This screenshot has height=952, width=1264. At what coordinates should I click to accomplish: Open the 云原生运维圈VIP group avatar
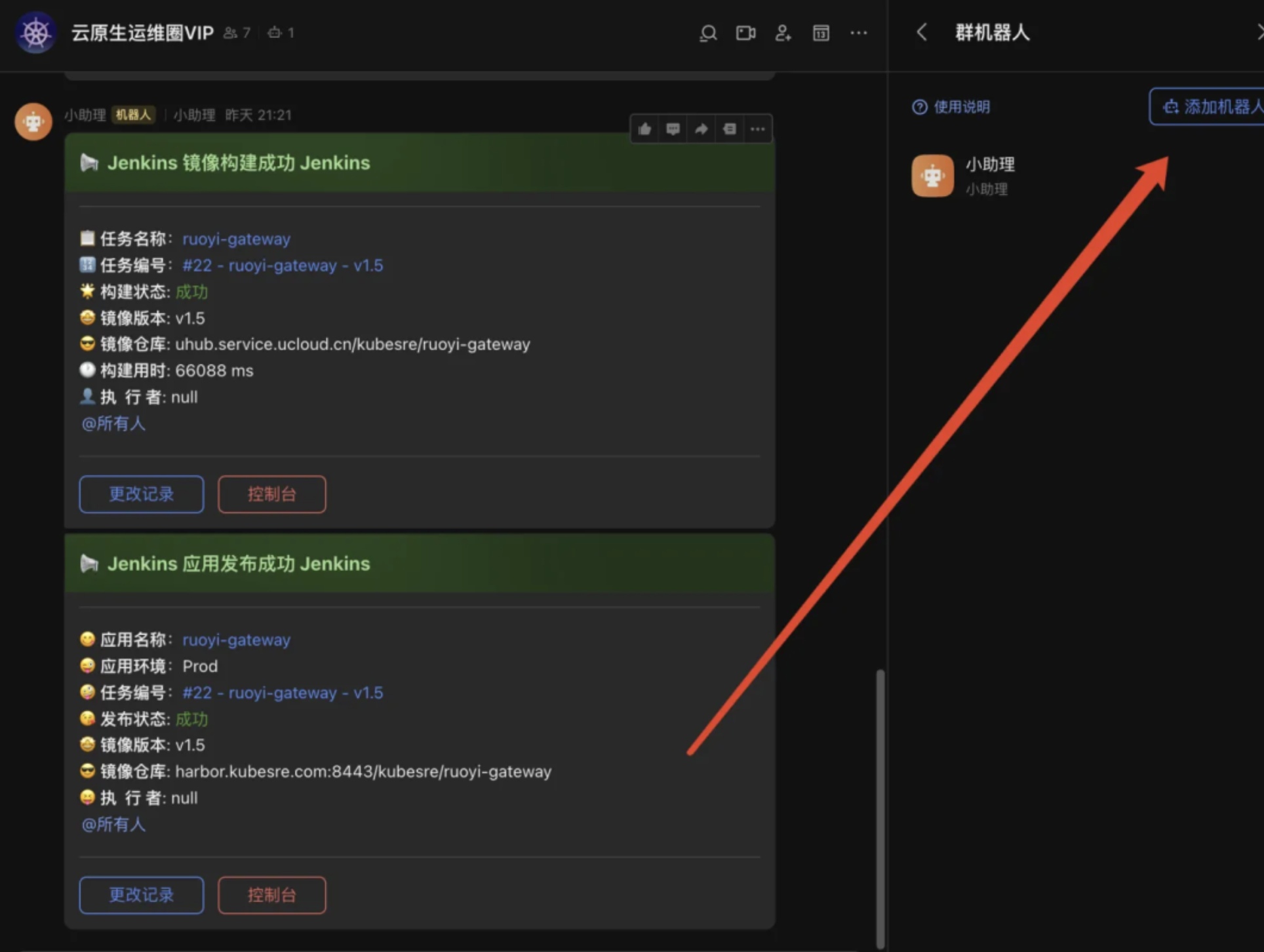[36, 32]
